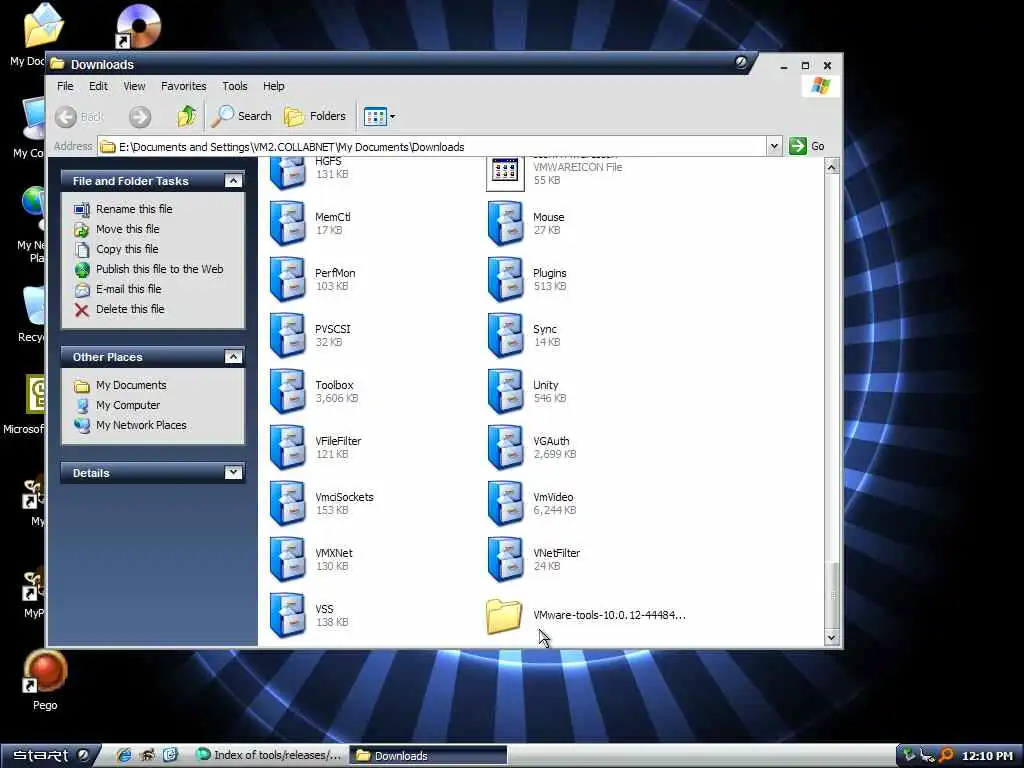Select the Sync installer file icon

click(x=505, y=335)
